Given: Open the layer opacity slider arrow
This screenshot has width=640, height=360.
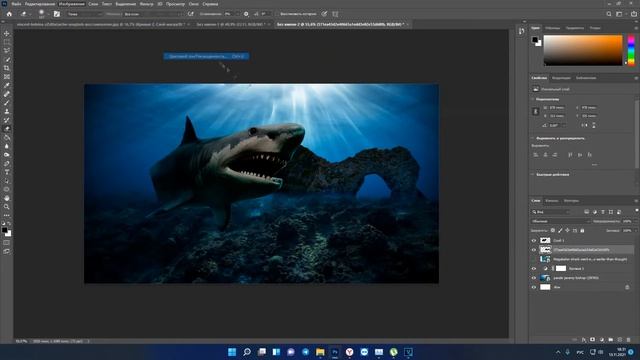Looking at the screenshot, I should click(x=635, y=221).
